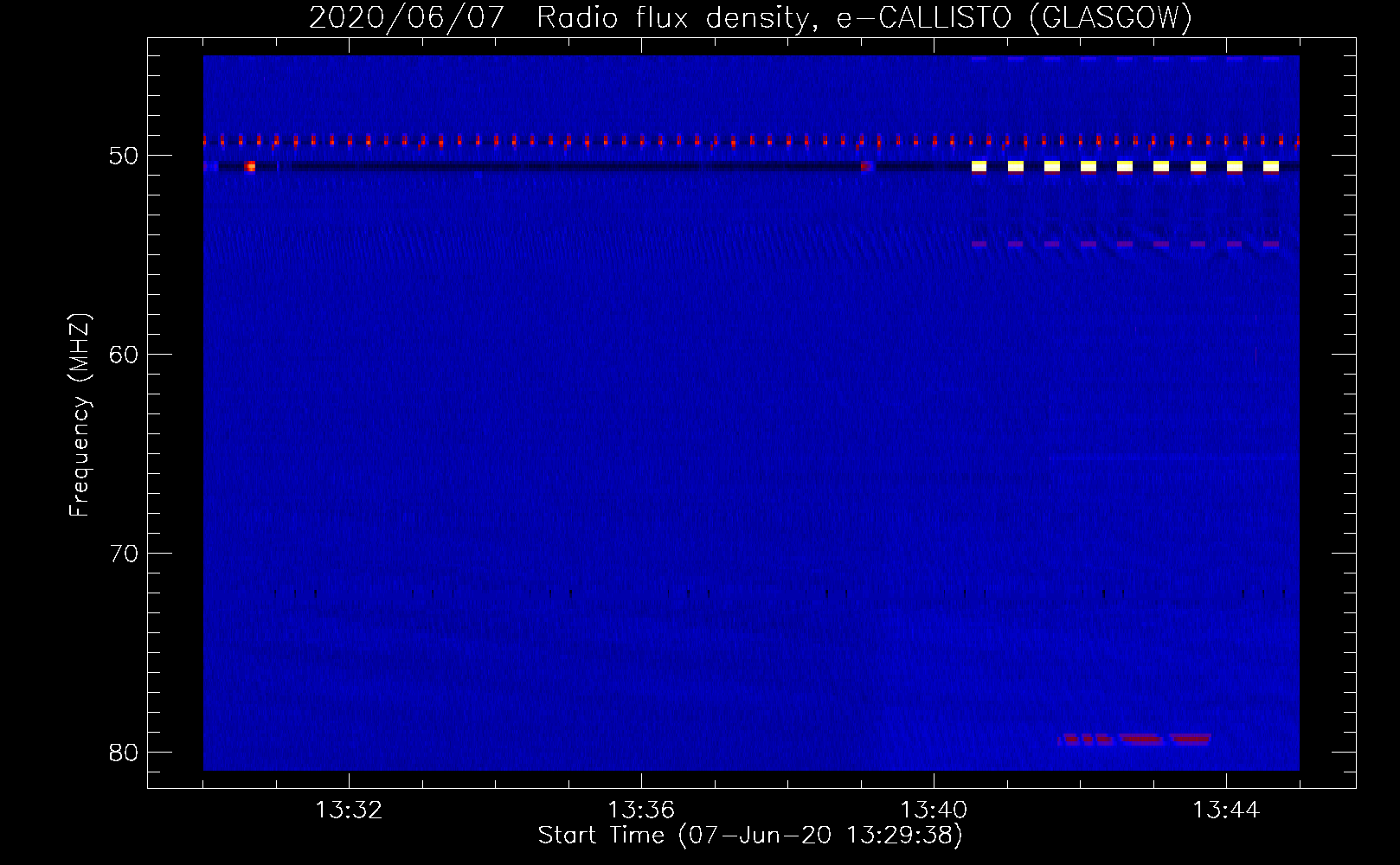The width and height of the screenshot is (1400, 865).
Task: Click the last bright yellow-white burst block
Action: pyautogui.click(x=1270, y=166)
